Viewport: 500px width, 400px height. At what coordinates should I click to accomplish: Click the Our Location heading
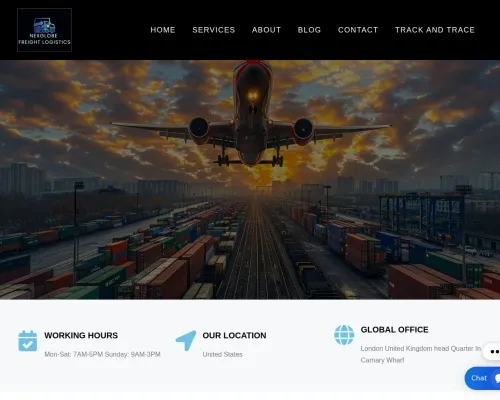click(x=234, y=335)
